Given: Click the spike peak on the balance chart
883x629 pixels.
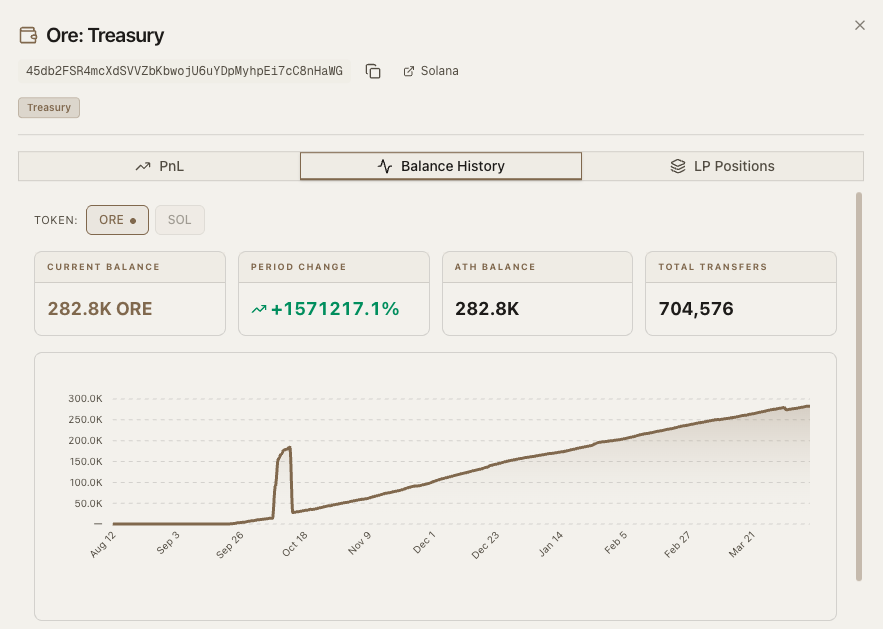Looking at the screenshot, I should [289, 448].
